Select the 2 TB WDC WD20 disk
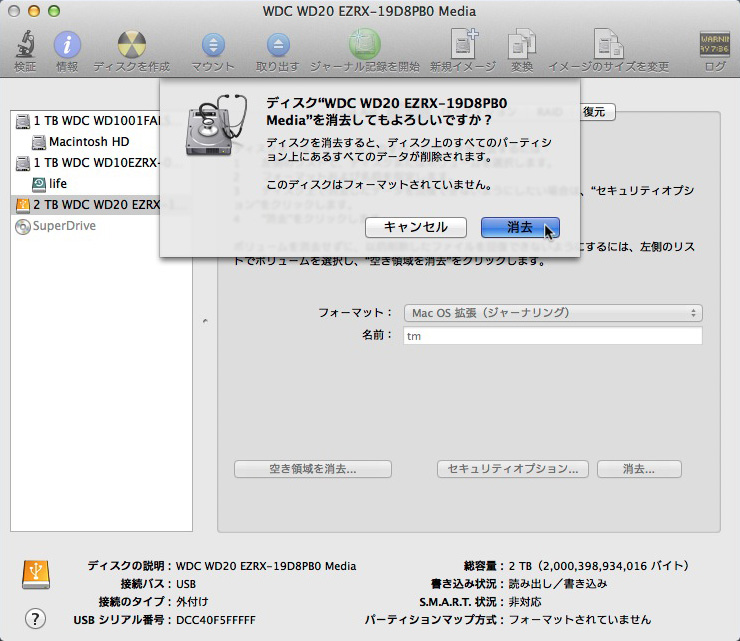 click(96, 205)
